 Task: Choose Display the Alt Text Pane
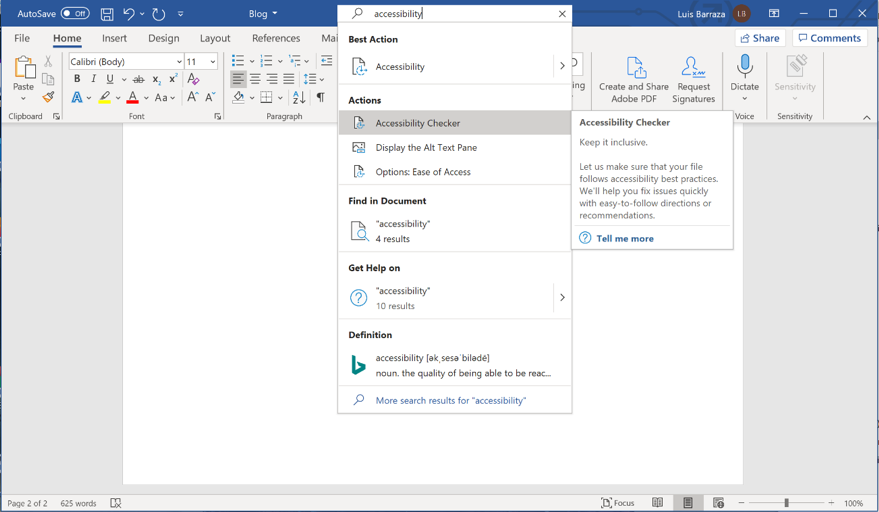455,147
